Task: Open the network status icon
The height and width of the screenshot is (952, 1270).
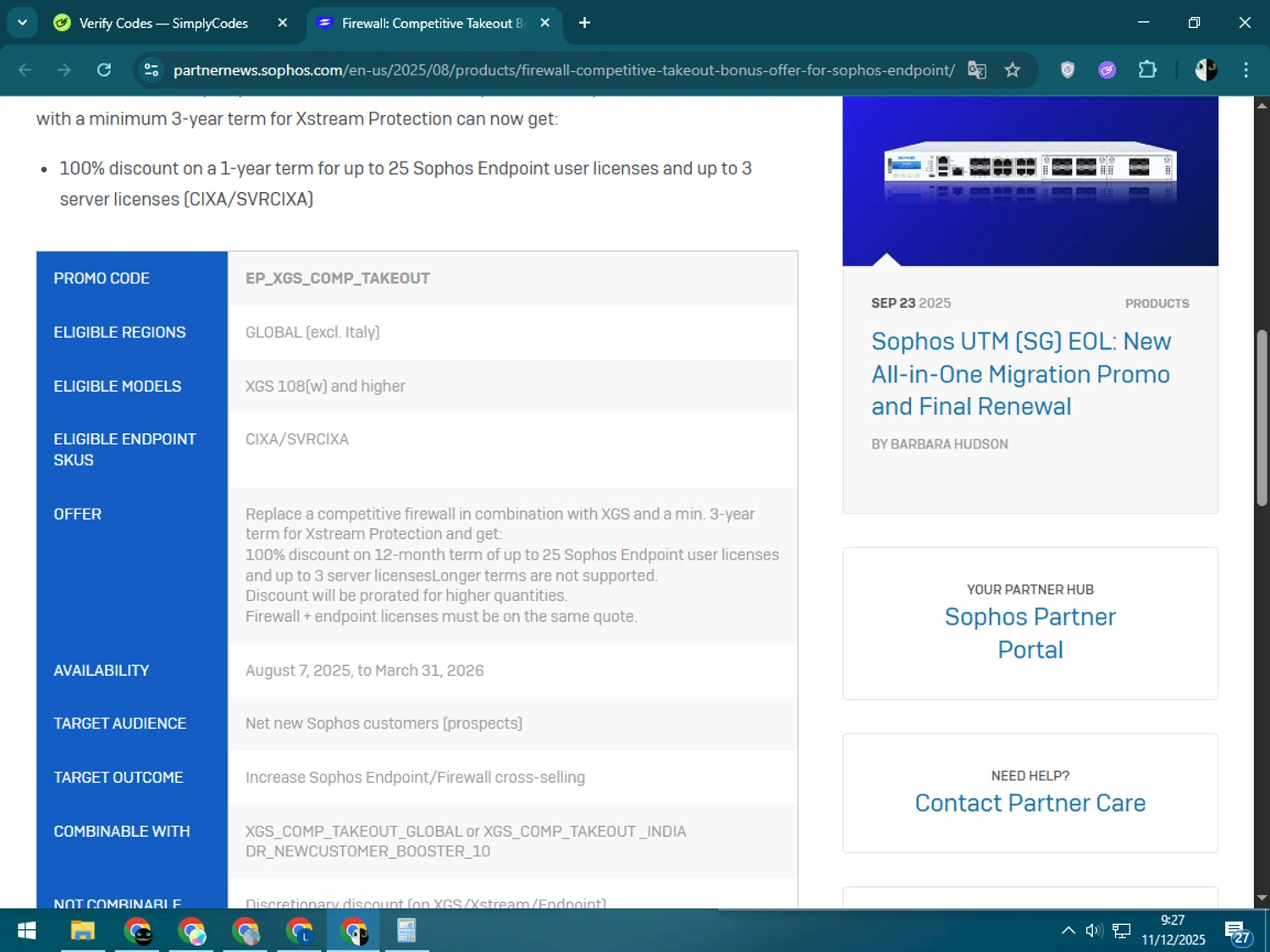Action: (x=1122, y=931)
